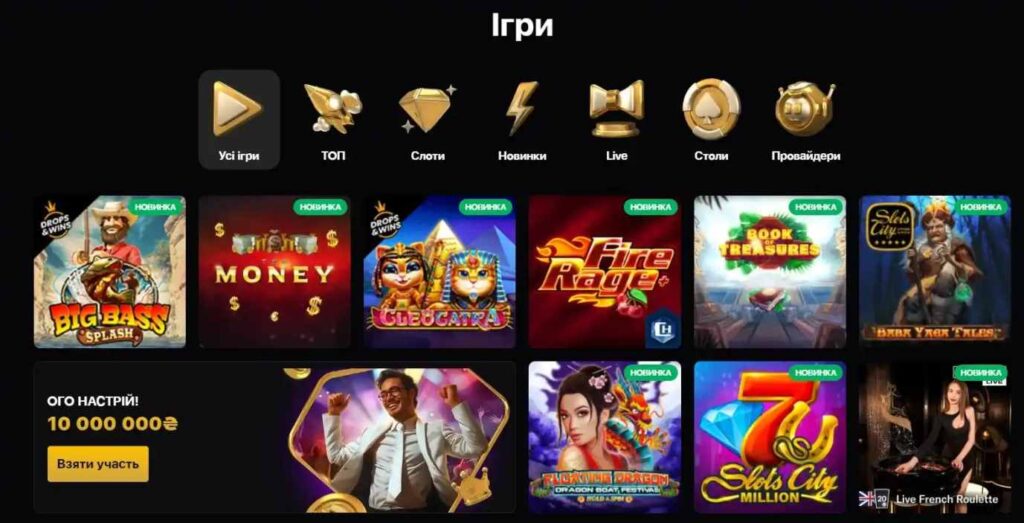Viewport: 1024px width, 523px height.
Task: Launch the Fire Rage+ game
Action: [605, 272]
